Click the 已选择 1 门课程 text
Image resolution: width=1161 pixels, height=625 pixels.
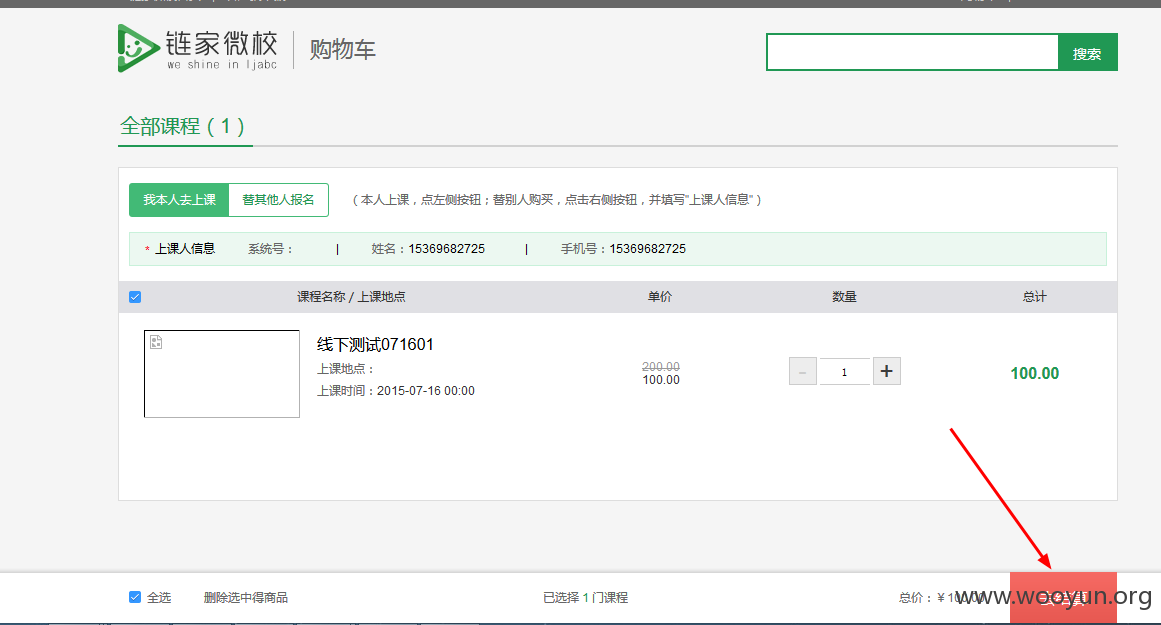pos(585,598)
